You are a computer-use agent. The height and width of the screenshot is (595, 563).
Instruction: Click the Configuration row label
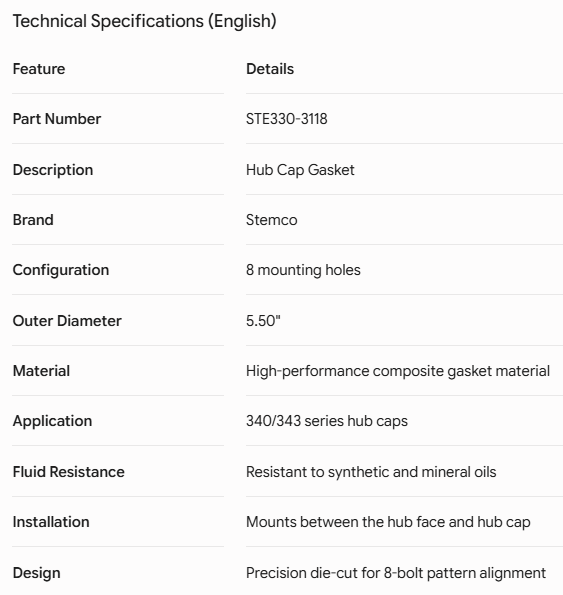[x=61, y=270]
